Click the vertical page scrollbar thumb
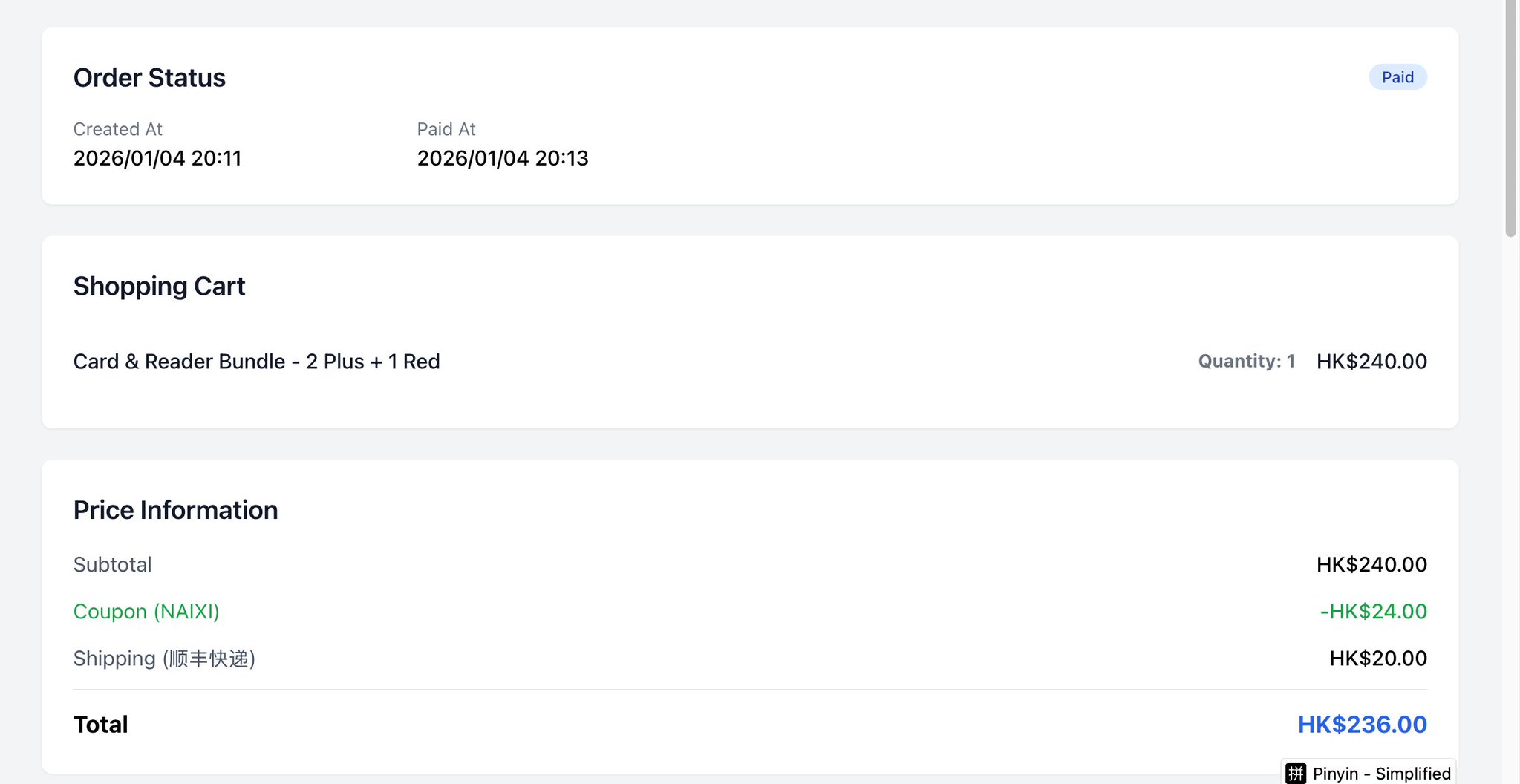 pos(1510,119)
